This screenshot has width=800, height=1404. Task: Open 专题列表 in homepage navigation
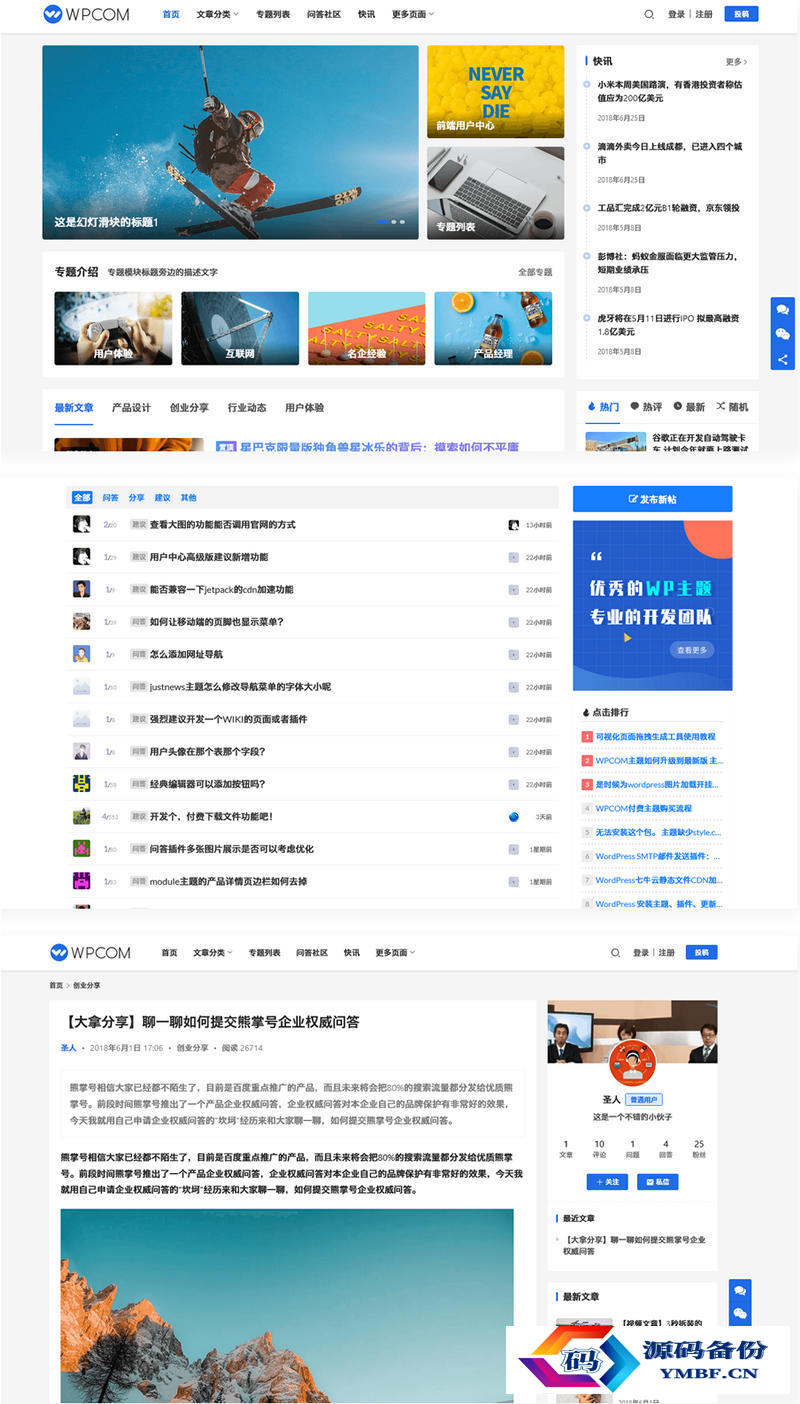point(273,15)
